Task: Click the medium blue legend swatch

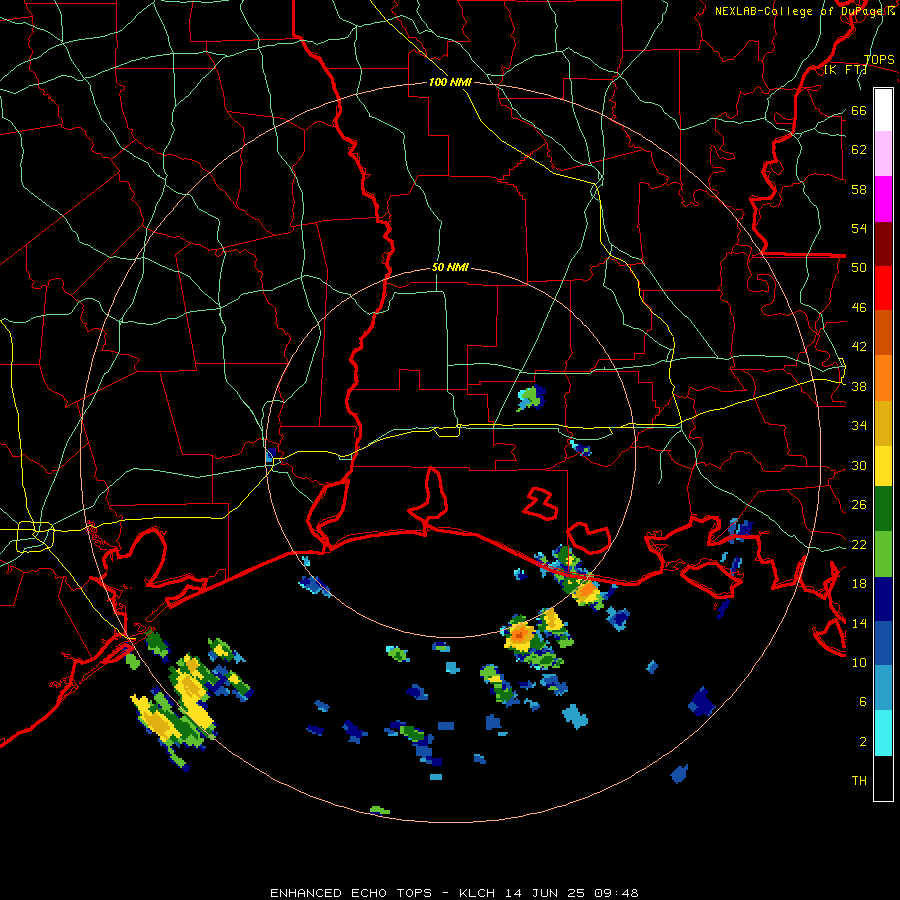Action: 883,643
